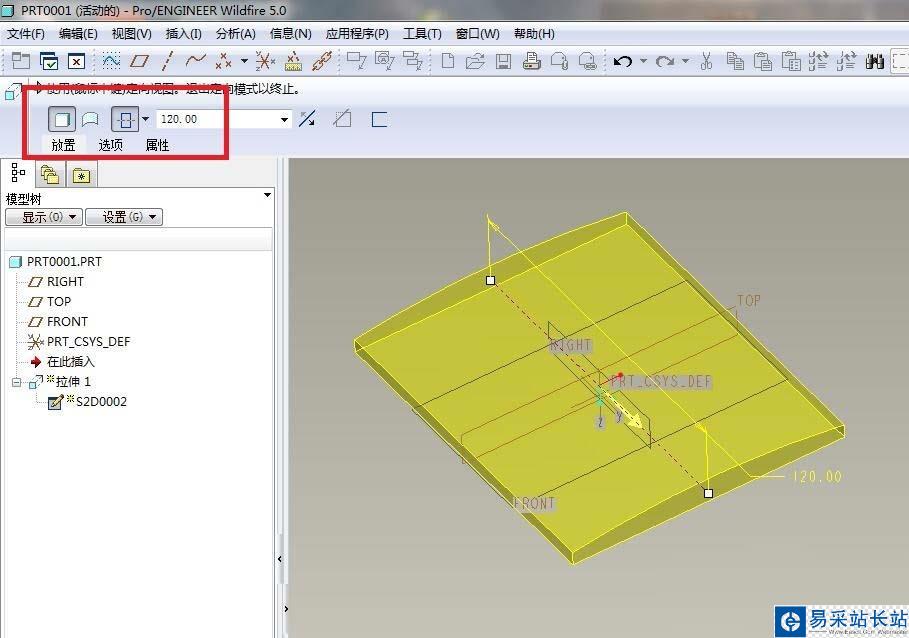Open the 帮助(H) menu
This screenshot has width=909, height=638.
[534, 34]
